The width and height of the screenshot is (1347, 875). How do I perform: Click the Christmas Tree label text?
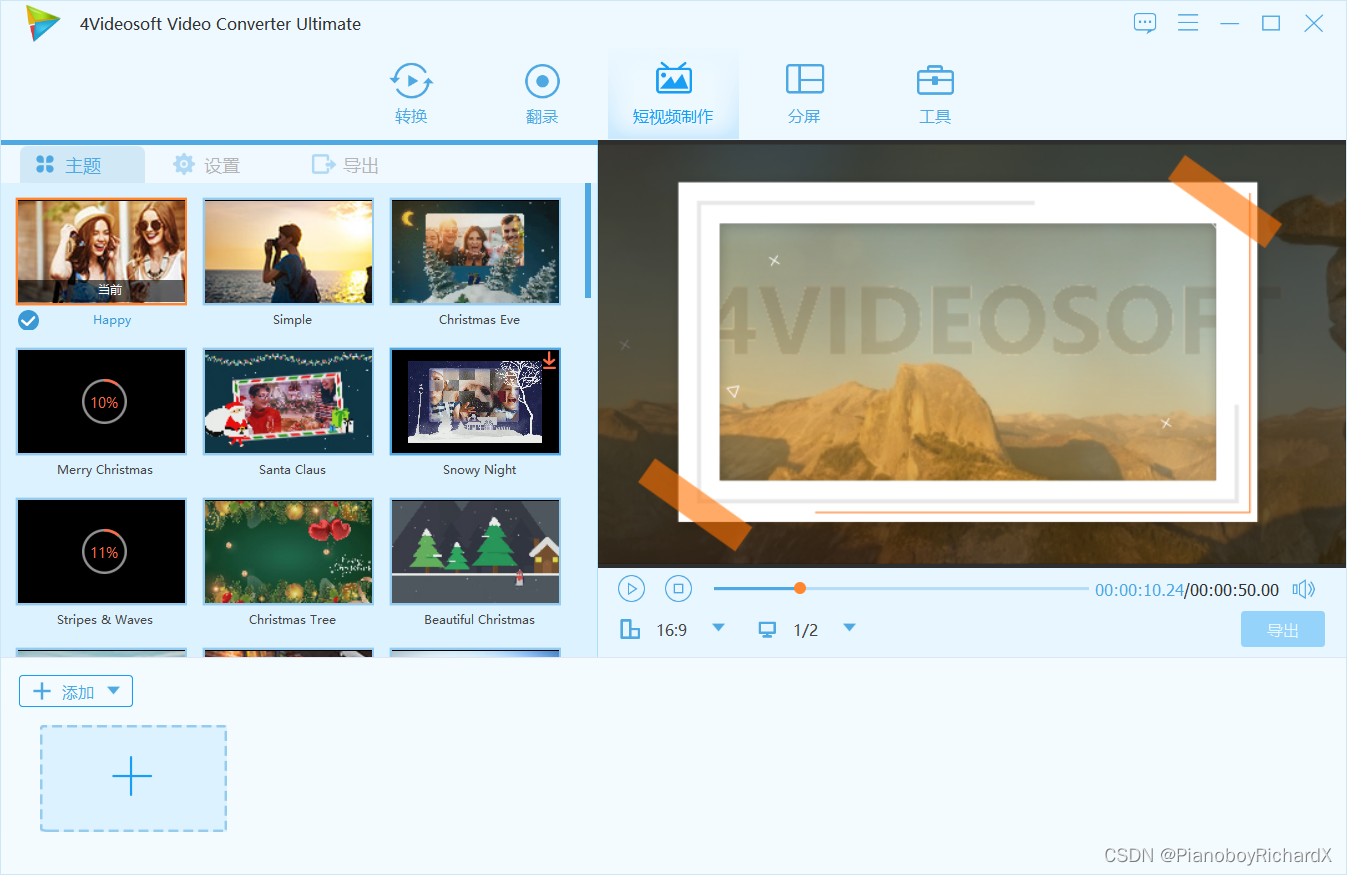(292, 620)
